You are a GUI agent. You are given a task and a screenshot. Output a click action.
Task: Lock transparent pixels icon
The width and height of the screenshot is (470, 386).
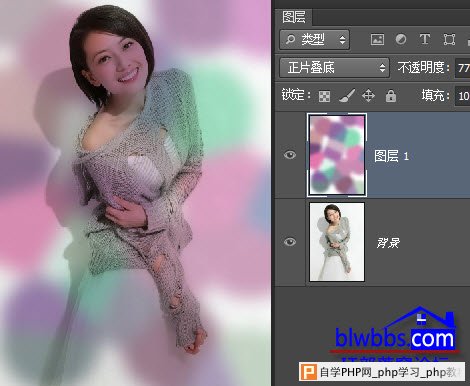pyautogui.click(x=324, y=96)
